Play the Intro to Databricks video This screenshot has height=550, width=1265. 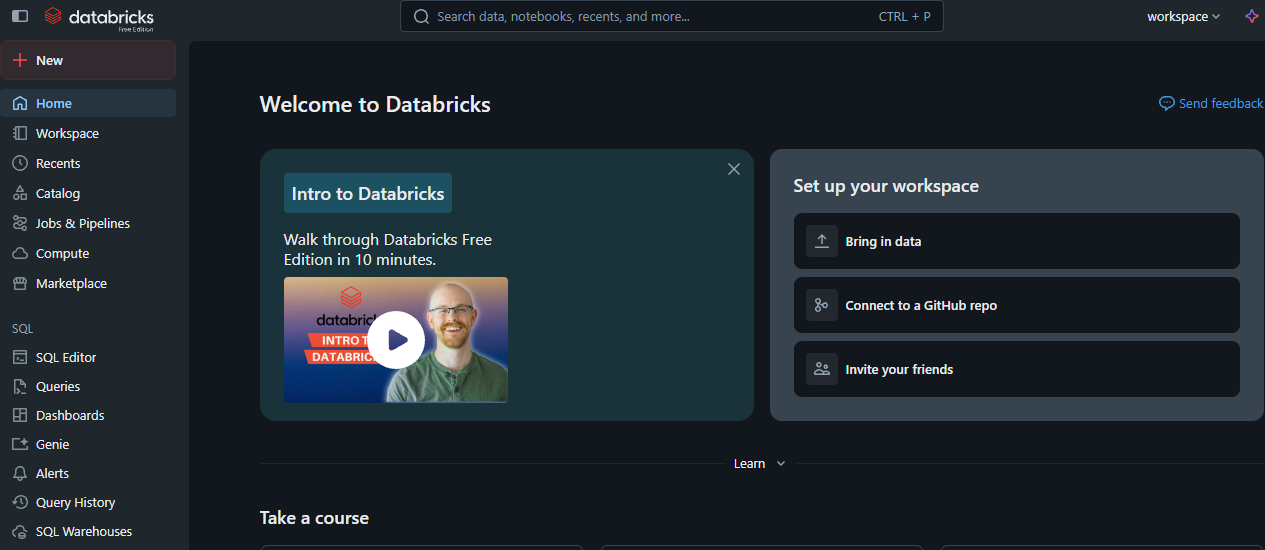pyautogui.click(x=396, y=340)
